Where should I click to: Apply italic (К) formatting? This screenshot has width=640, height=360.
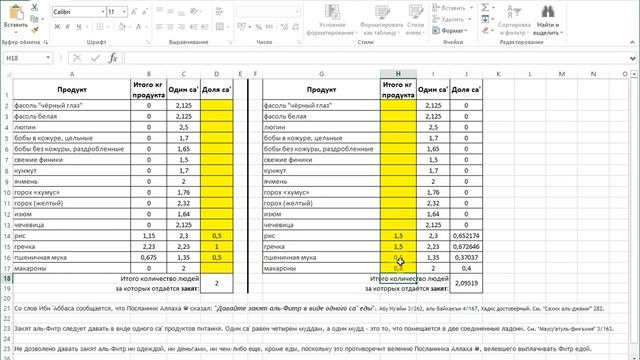68,27
